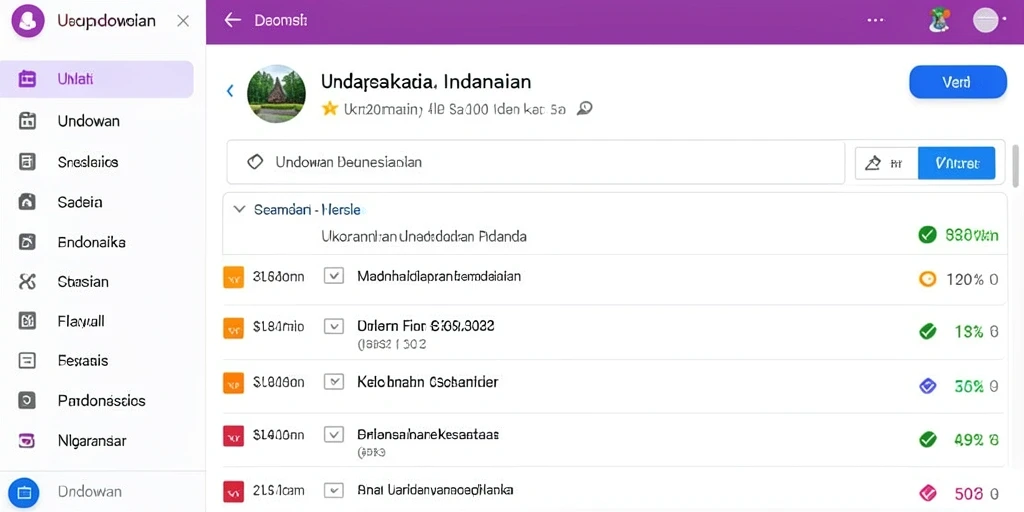This screenshot has width=1024, height=512.
Task: Click green check beside 49%
Action: coord(927,440)
